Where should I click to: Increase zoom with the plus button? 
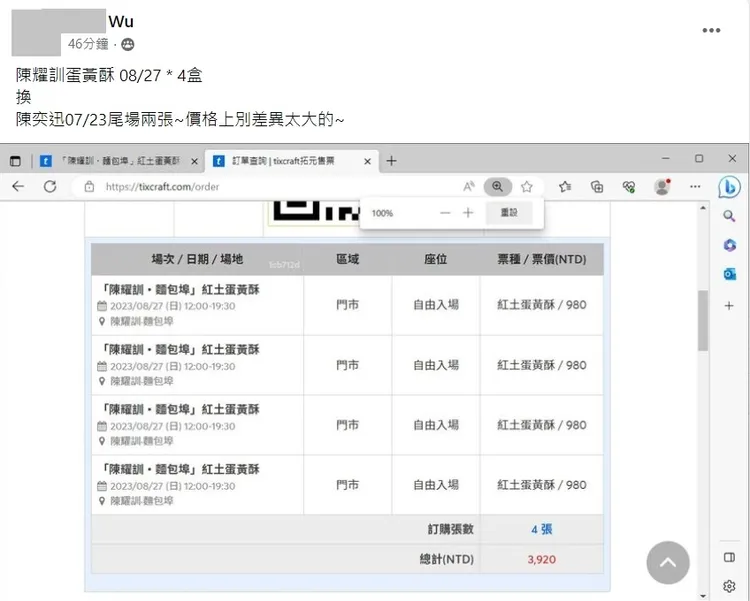468,213
